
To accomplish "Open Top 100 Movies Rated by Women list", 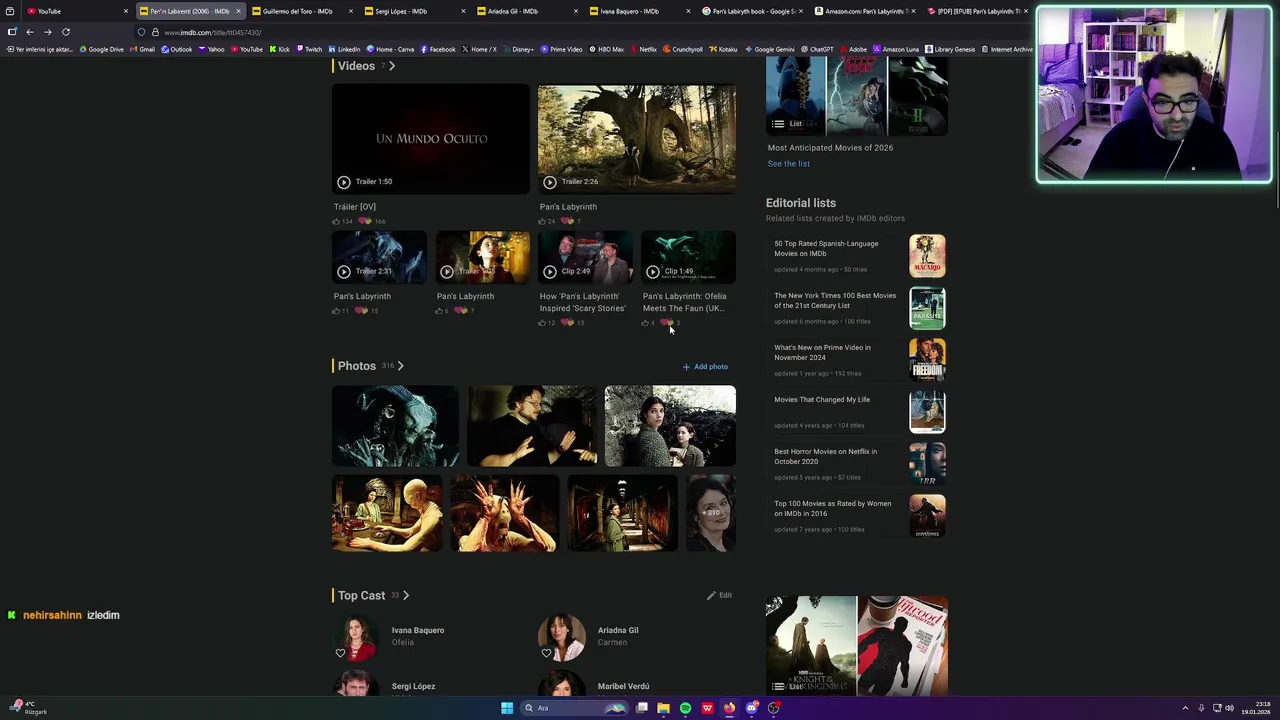I will pyautogui.click(x=832, y=508).
